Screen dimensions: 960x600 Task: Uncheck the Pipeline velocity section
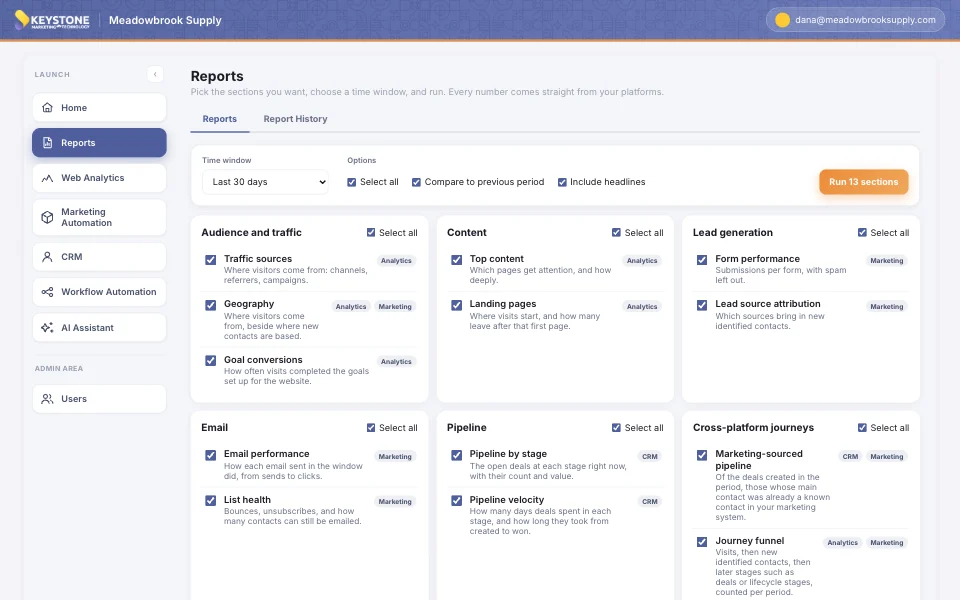pyautogui.click(x=457, y=500)
